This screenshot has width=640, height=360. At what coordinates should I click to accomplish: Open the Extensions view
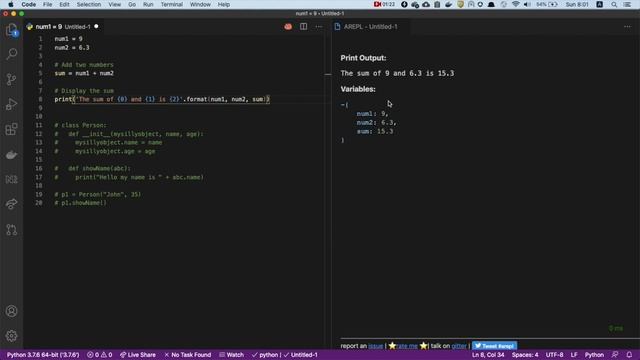(11, 129)
